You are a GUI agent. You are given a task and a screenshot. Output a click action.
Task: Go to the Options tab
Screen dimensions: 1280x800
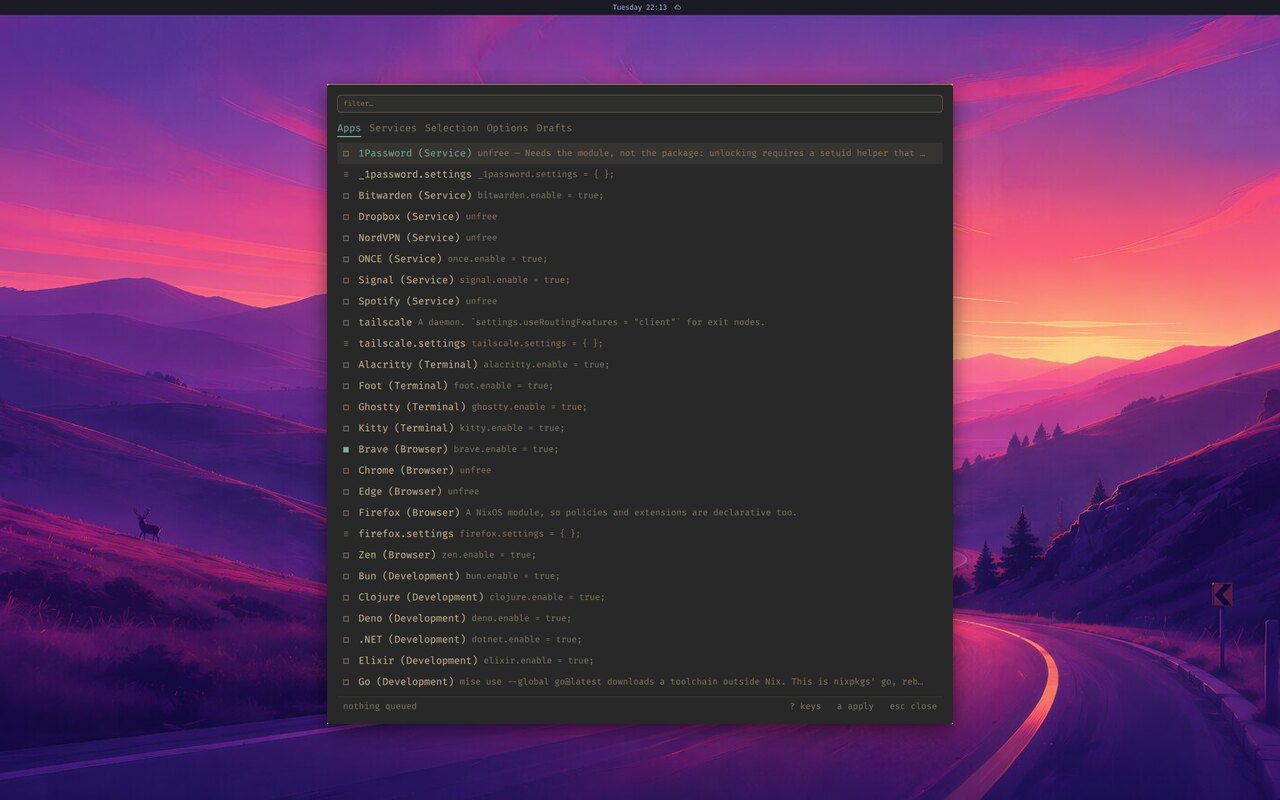click(507, 128)
